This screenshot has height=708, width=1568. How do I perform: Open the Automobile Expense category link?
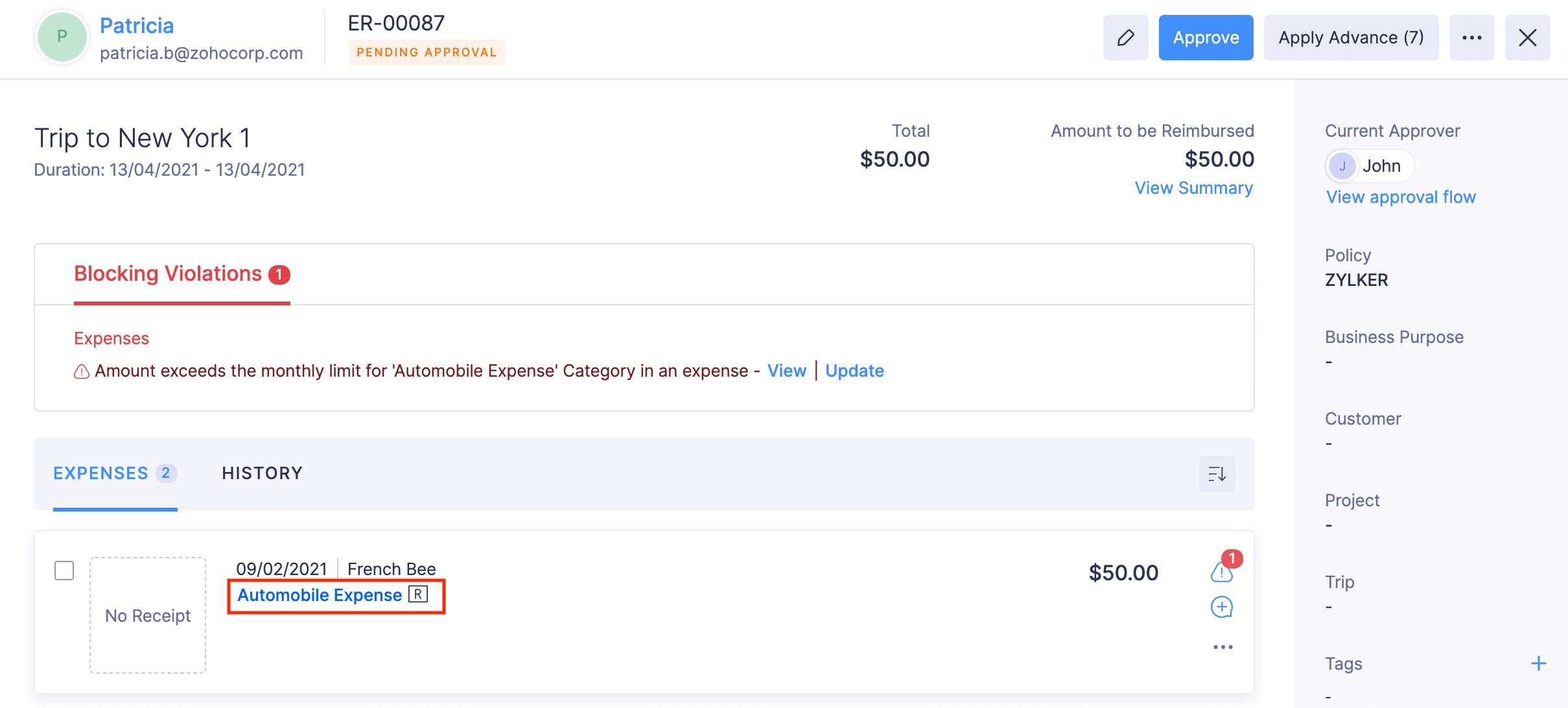click(320, 595)
